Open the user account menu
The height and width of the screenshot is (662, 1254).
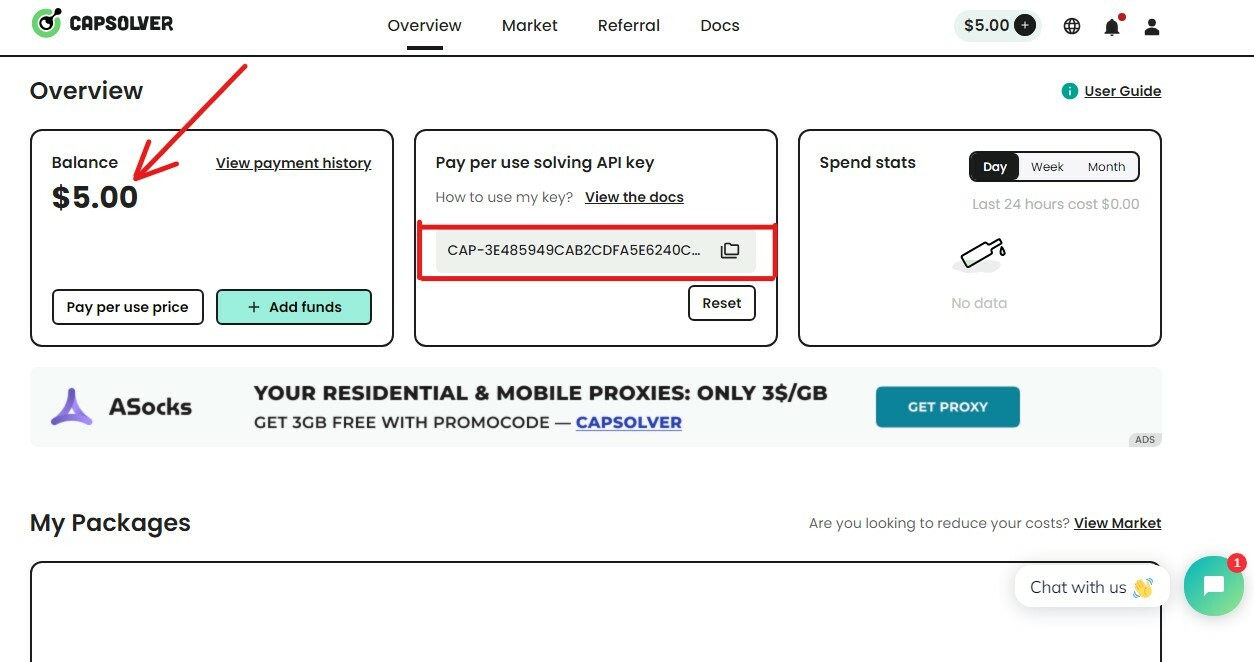[x=1152, y=27]
